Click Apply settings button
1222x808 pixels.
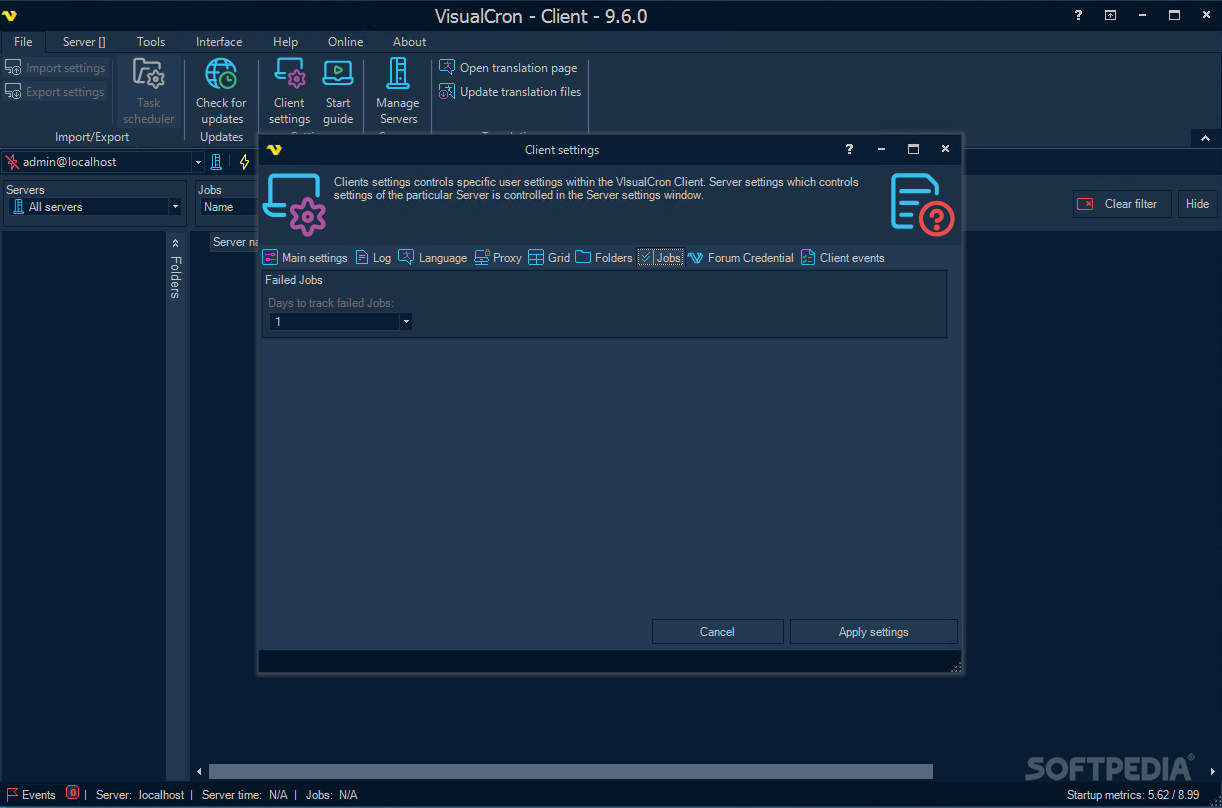pos(874,632)
